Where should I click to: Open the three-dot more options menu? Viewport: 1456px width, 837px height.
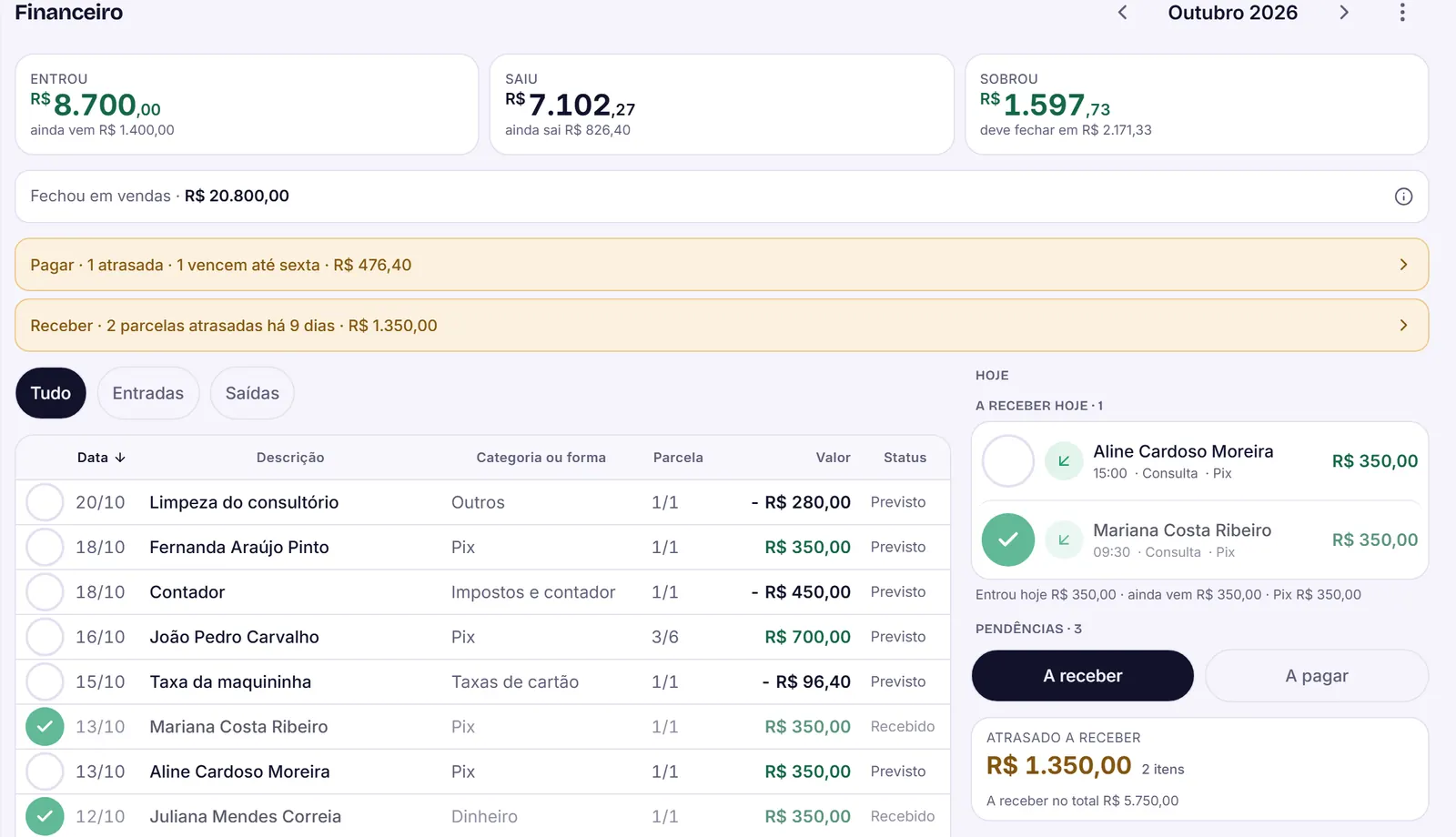click(x=1402, y=13)
